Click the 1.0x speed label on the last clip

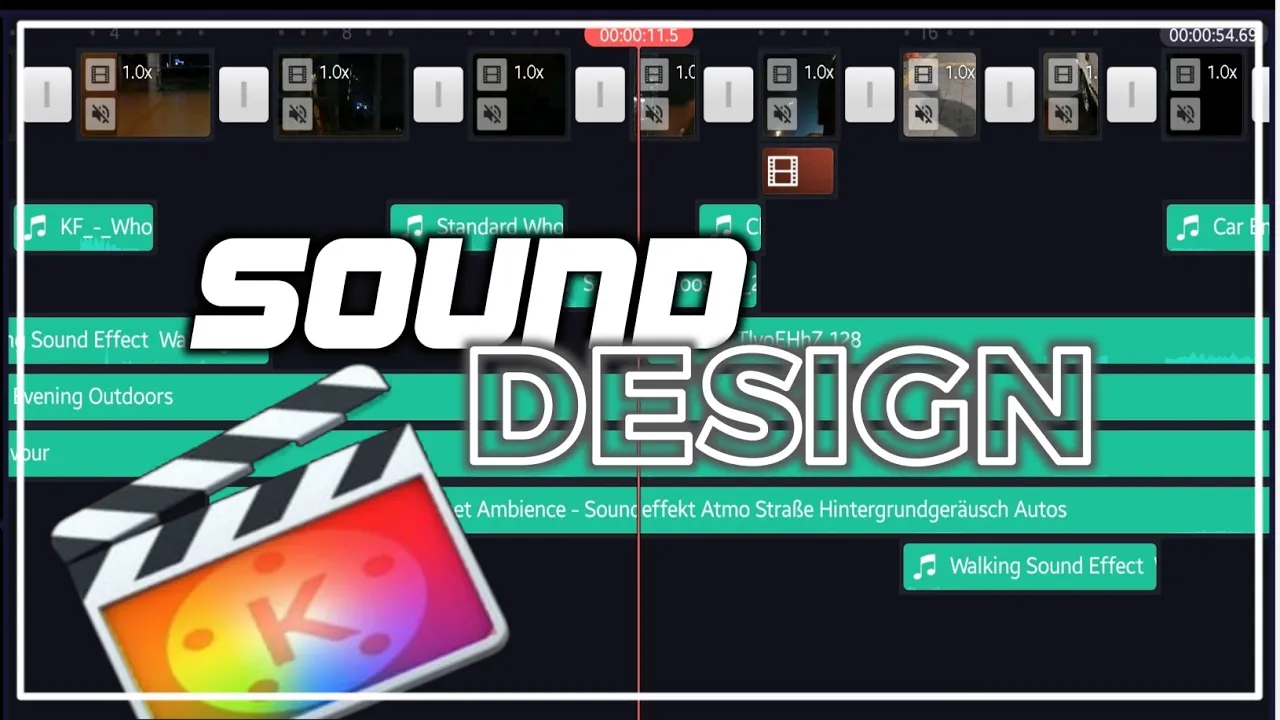tap(1222, 72)
